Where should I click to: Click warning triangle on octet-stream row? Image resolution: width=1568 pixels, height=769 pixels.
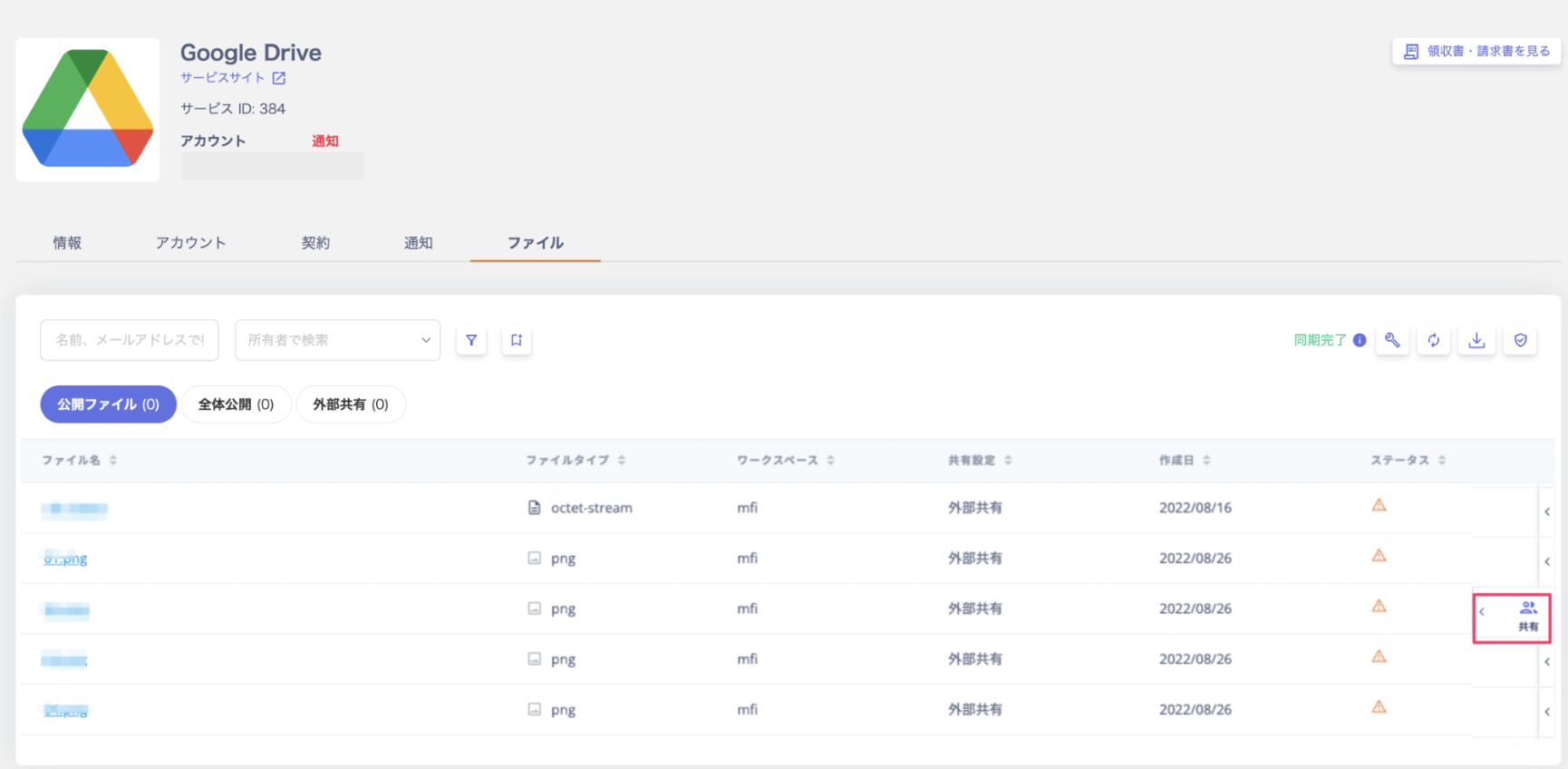click(1379, 506)
